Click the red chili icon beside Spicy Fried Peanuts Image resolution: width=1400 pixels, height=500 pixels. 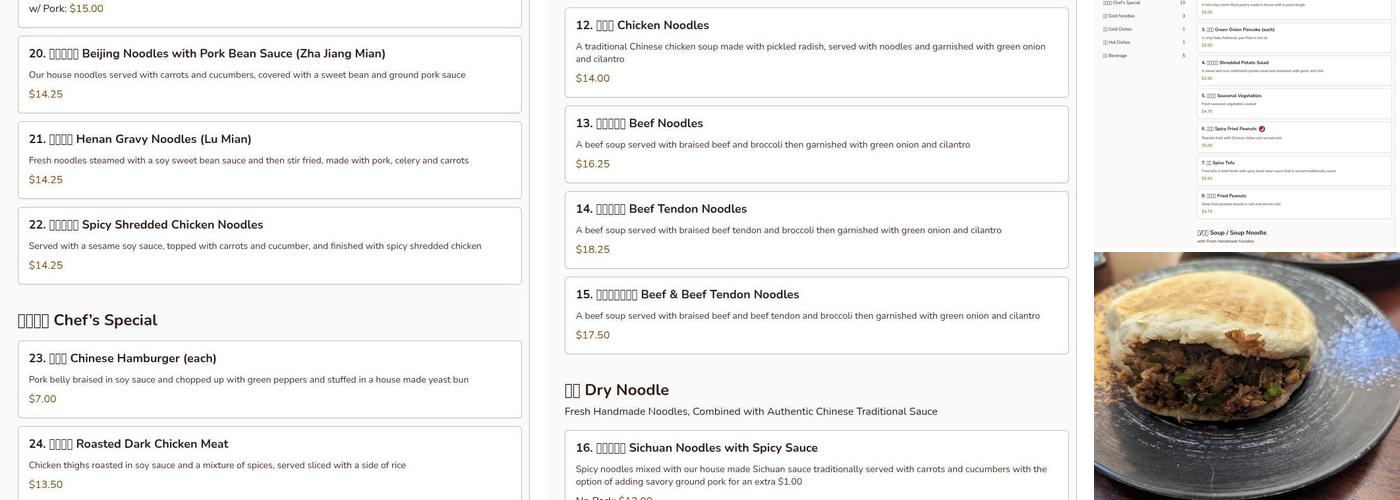[1262, 129]
